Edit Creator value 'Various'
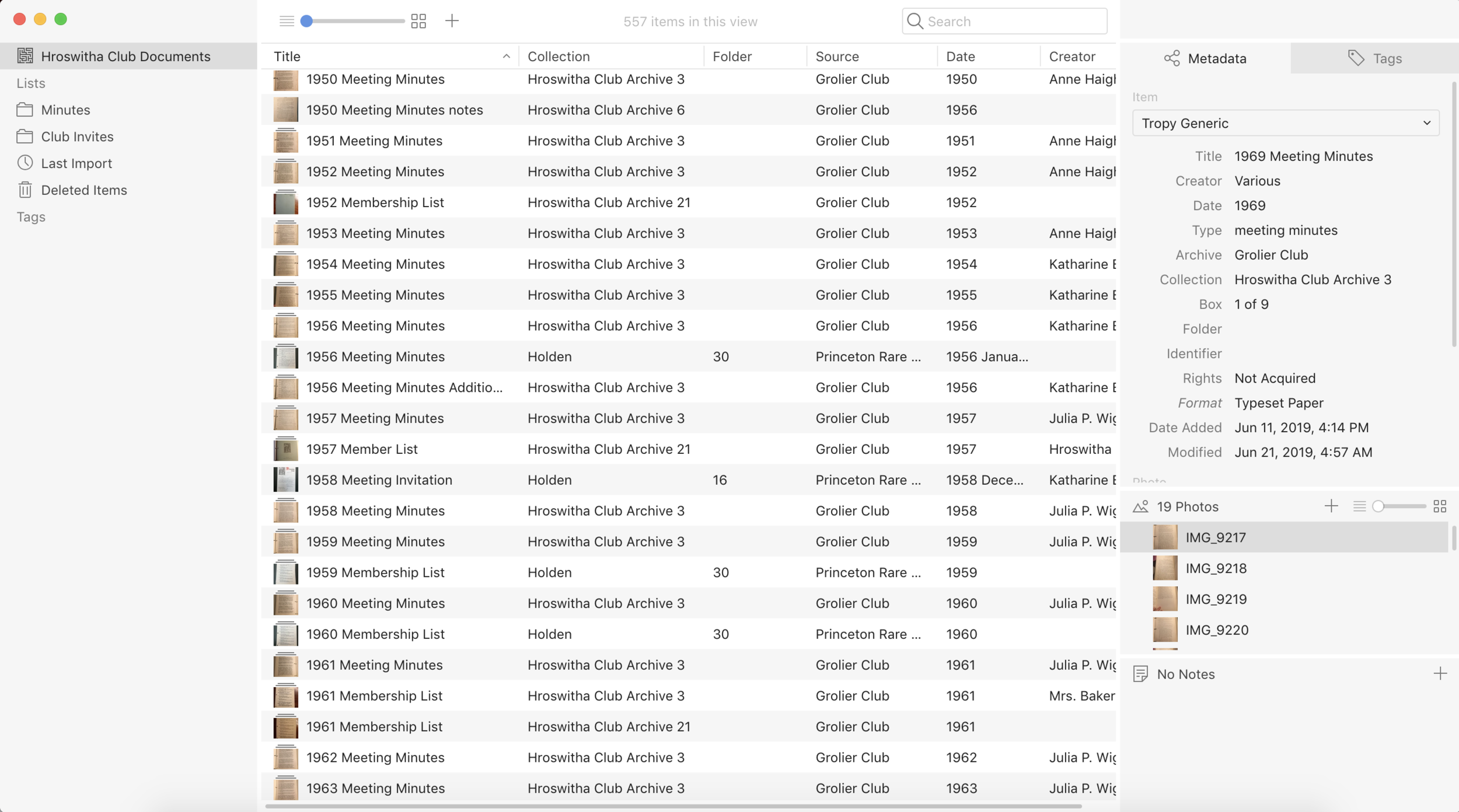The width and height of the screenshot is (1459, 812). tap(1257, 181)
